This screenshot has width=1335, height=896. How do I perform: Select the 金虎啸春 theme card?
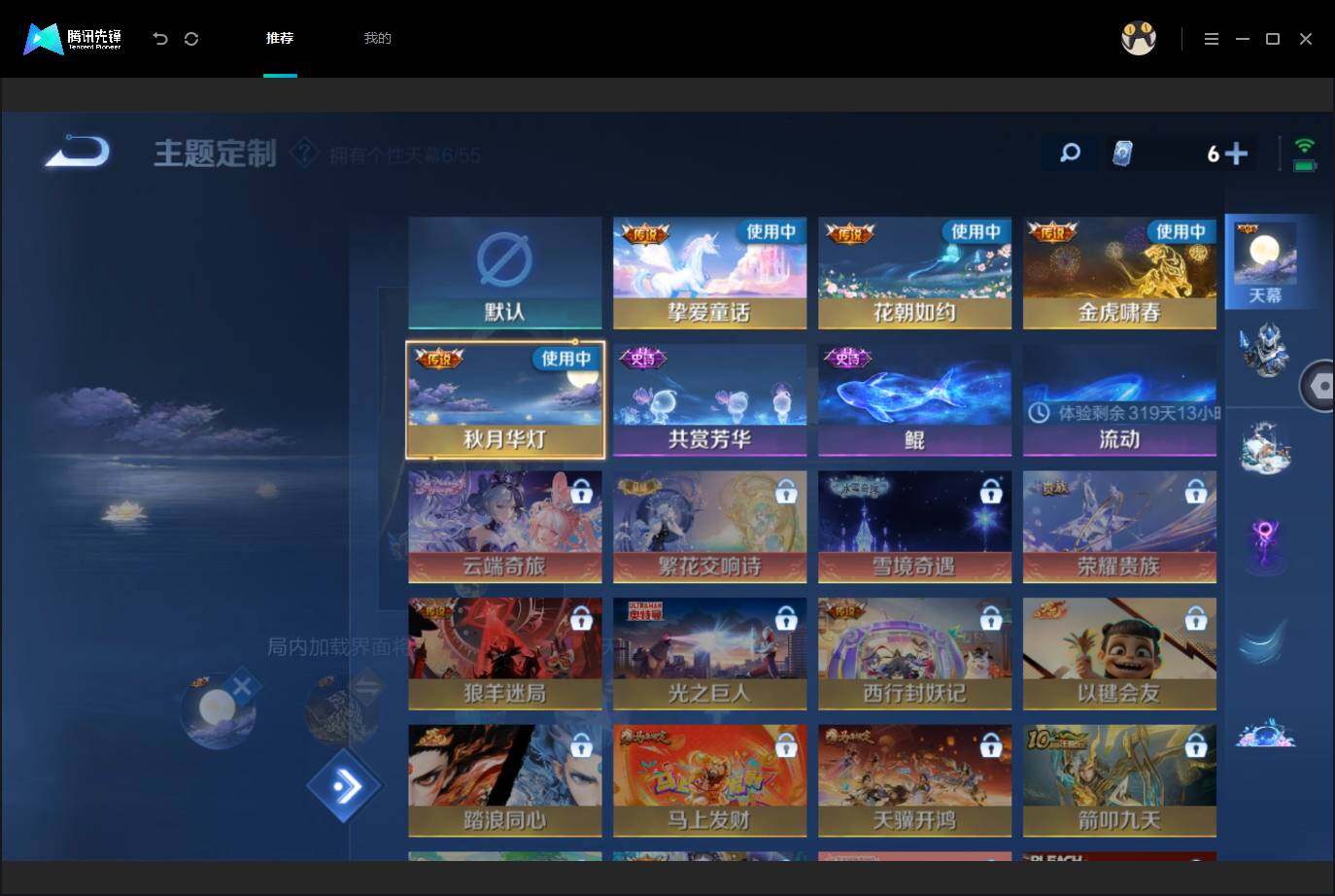(1119, 273)
